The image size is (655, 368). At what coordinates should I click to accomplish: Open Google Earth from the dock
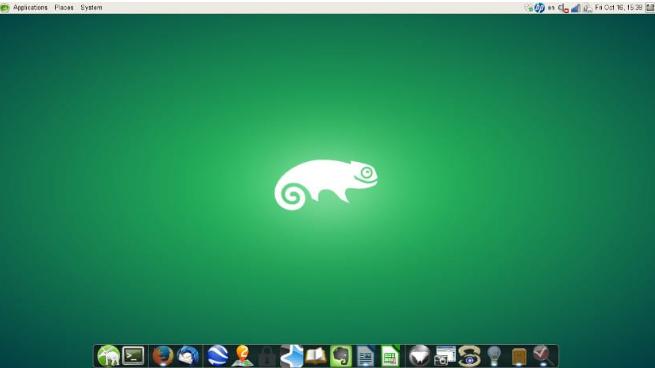218,356
